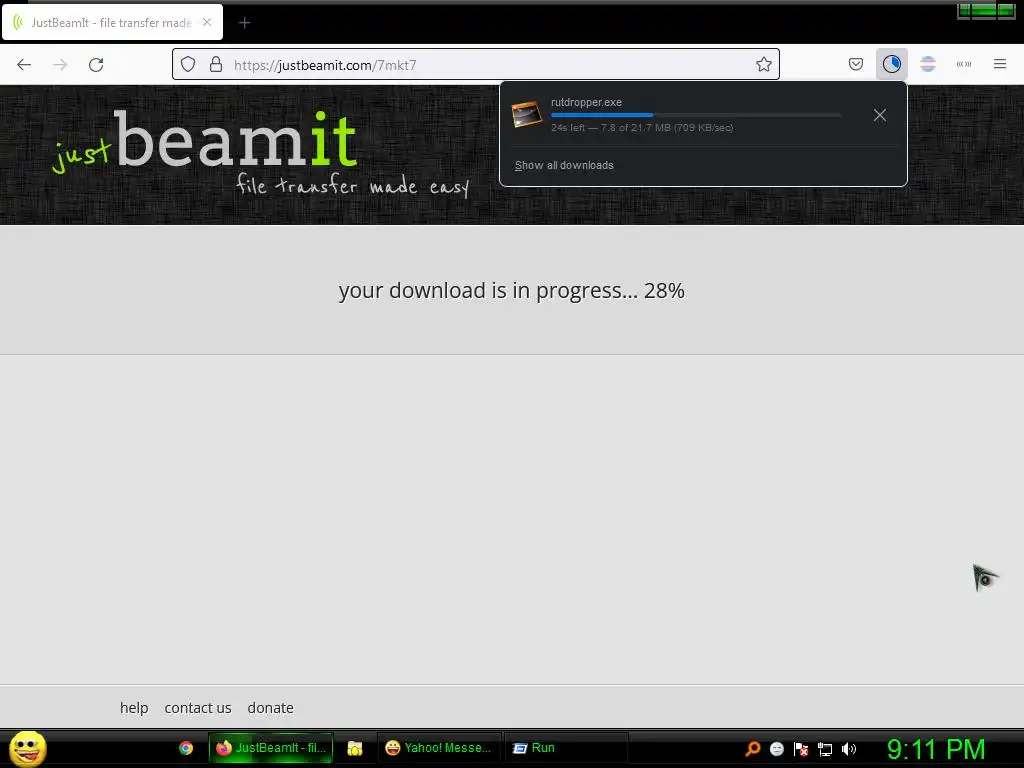Open the tracking protection shield icon
Screen dimensions: 1024x768
tap(188, 65)
